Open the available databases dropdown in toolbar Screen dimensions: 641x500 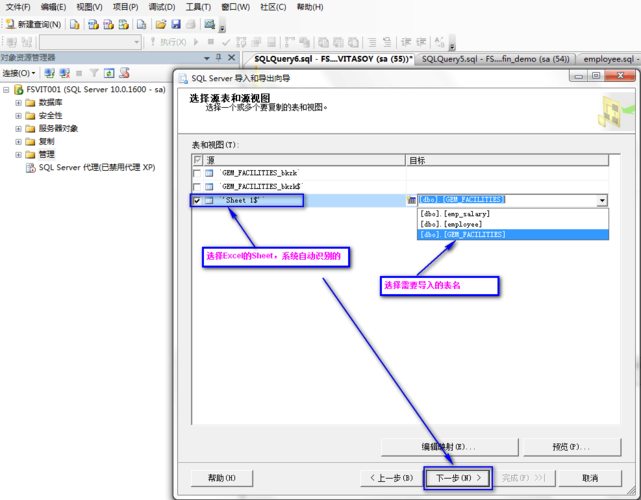[137, 42]
